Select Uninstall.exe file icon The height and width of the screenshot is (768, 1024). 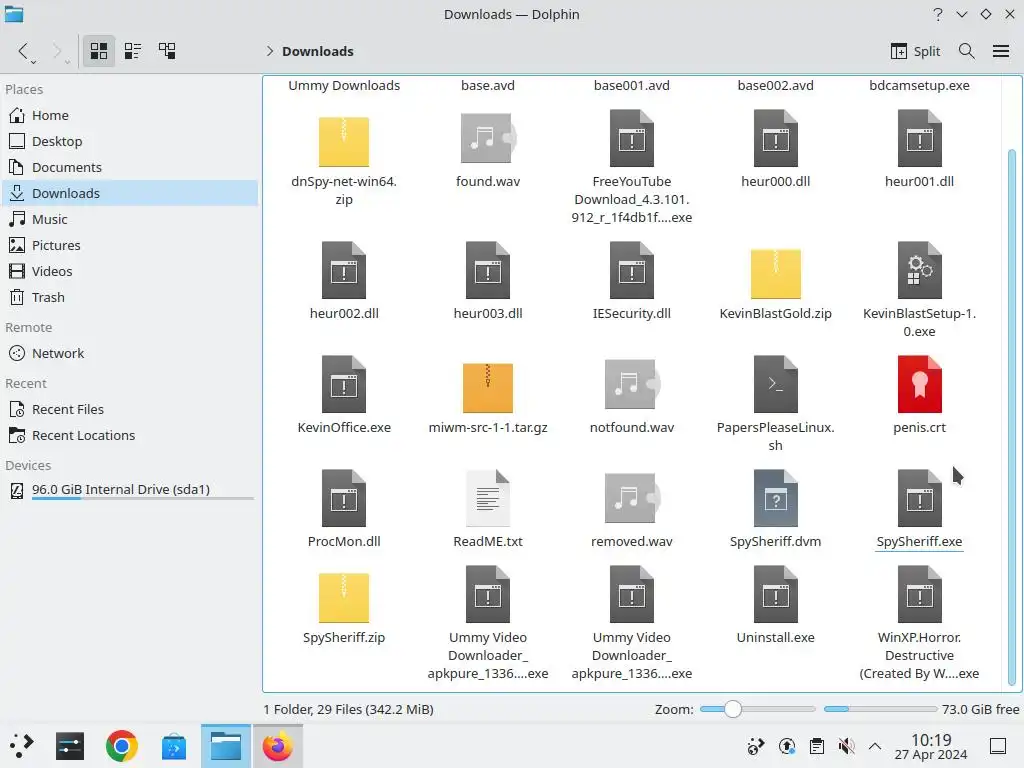775,594
